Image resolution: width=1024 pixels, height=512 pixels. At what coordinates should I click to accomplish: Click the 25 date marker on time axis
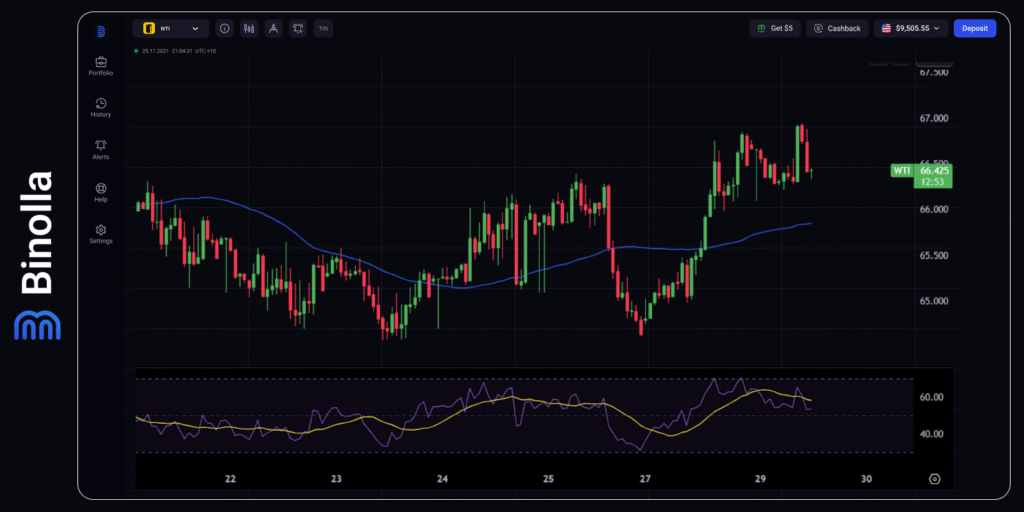pos(548,479)
